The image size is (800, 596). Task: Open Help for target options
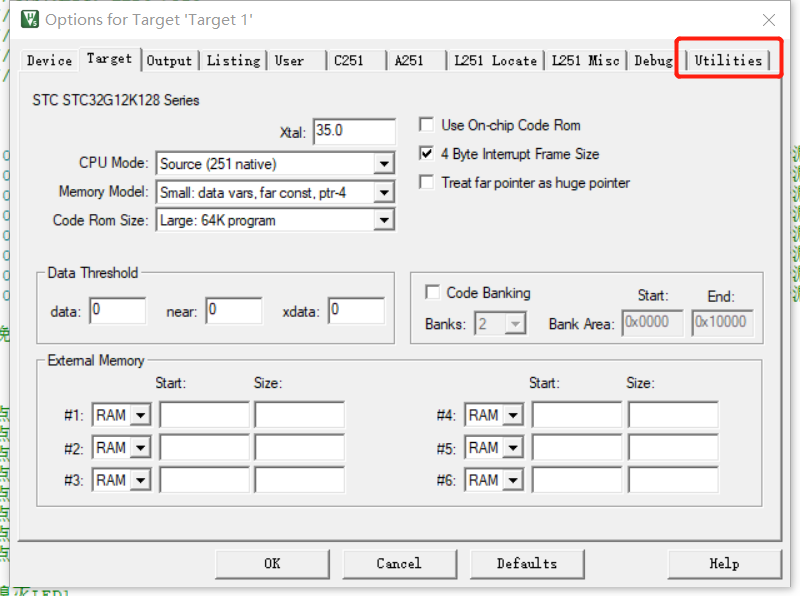point(724,564)
